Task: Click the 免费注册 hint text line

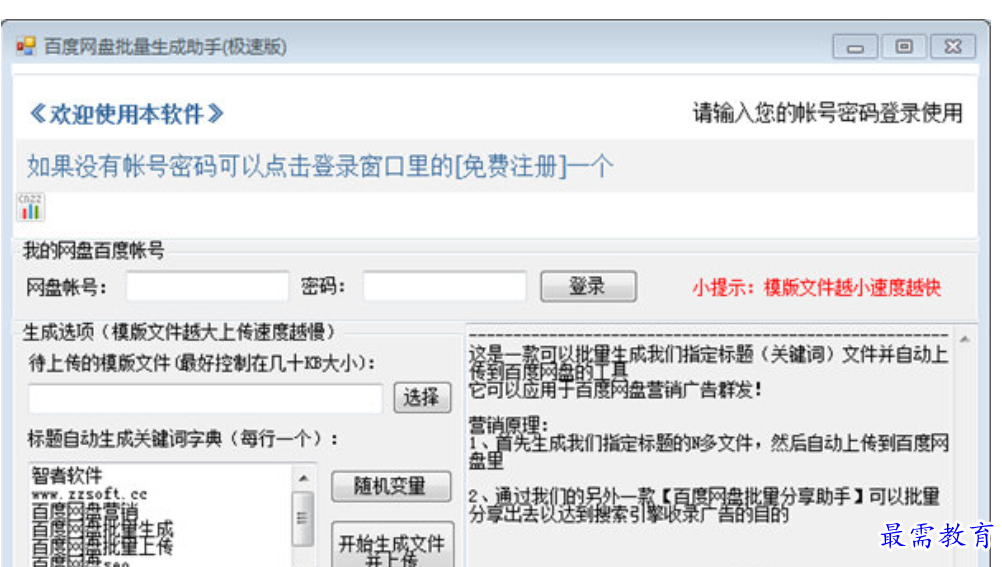Action: click(x=320, y=166)
